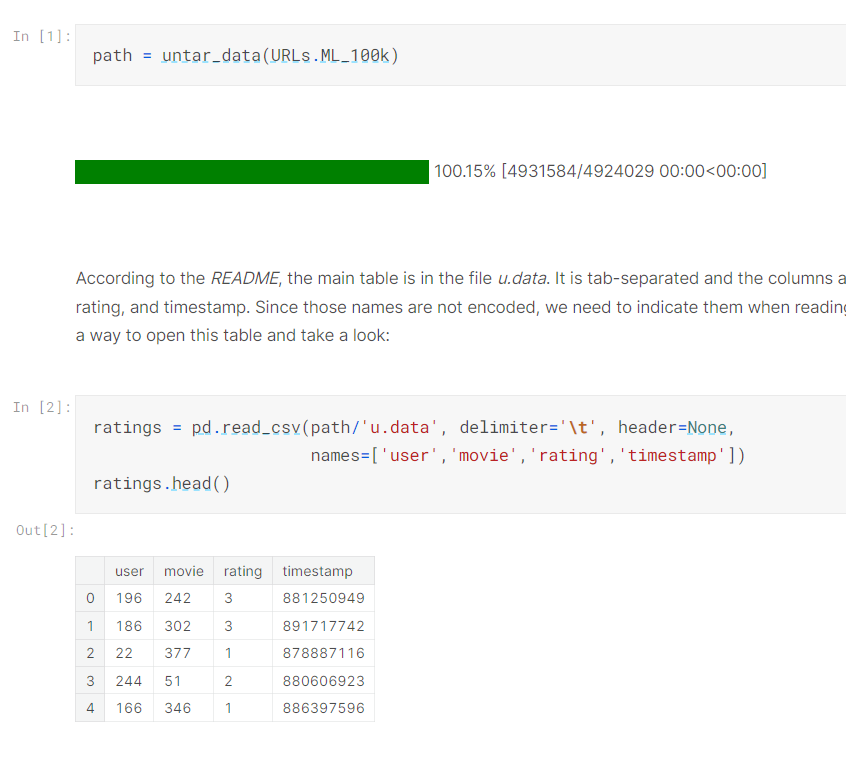Image resolution: width=846 pixels, height=775 pixels.
Task: Click the "'timestamp'" string in the code
Action: tap(672, 456)
